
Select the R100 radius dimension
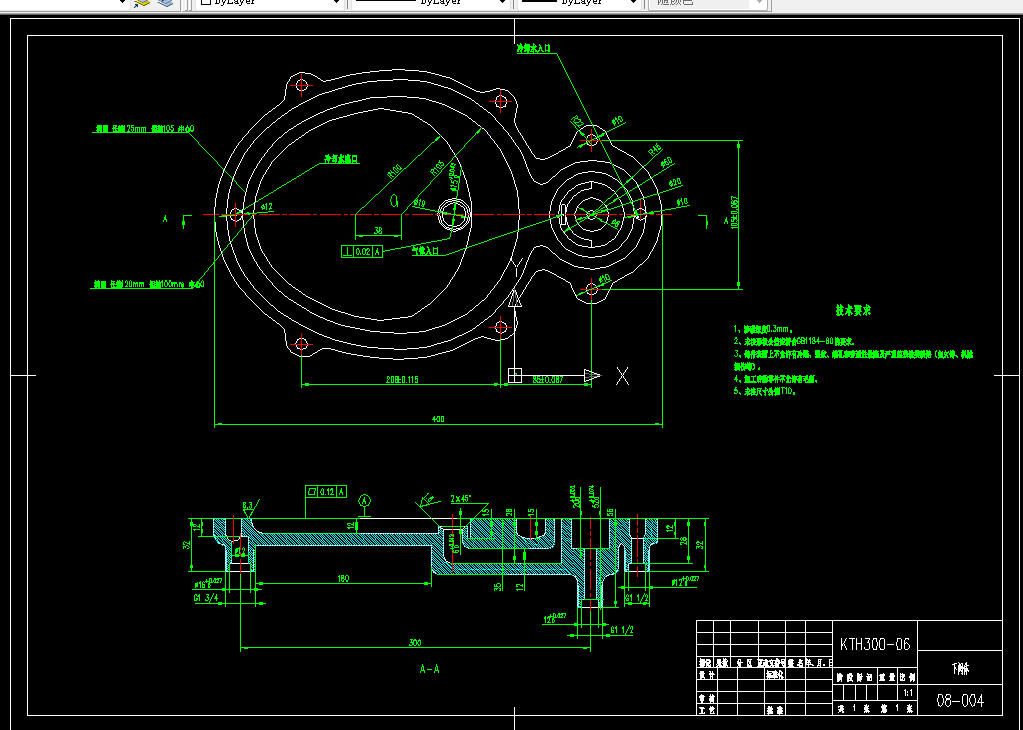[395, 171]
